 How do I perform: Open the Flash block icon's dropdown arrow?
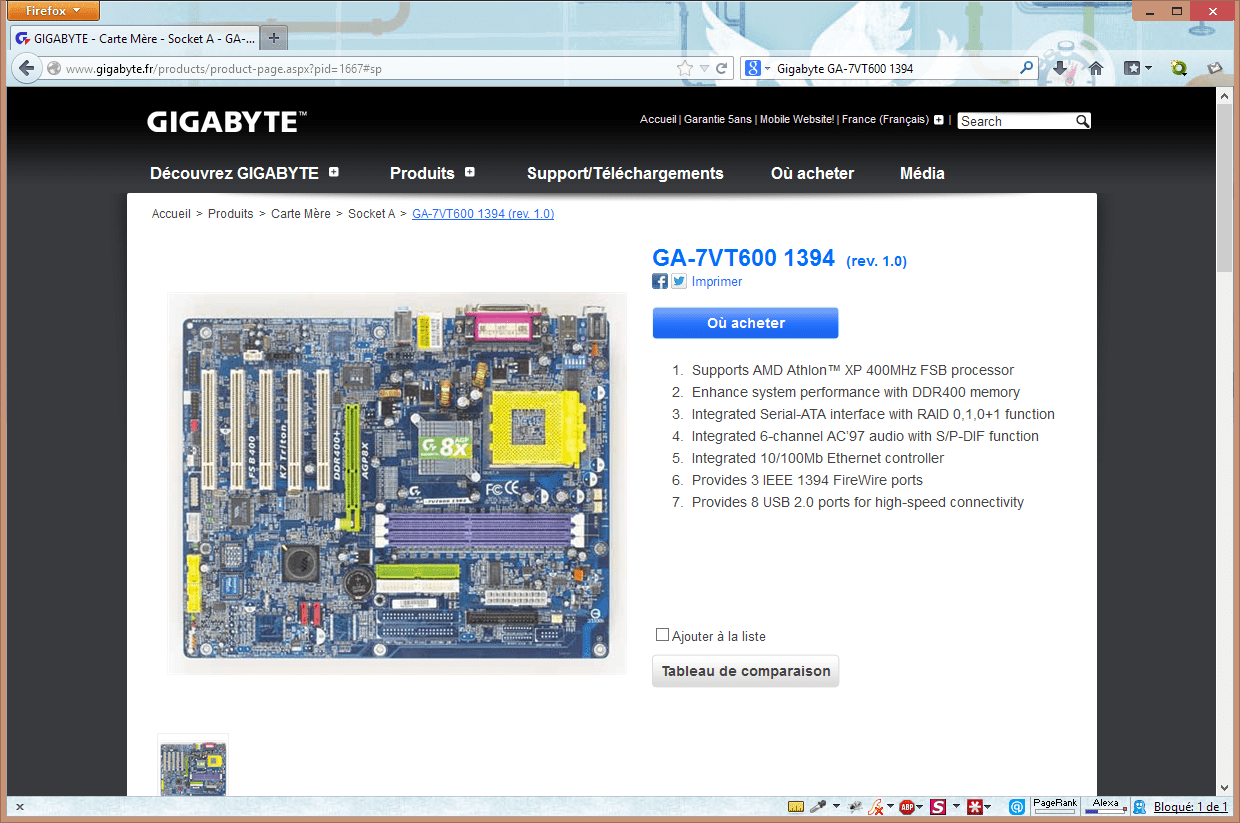click(890, 806)
